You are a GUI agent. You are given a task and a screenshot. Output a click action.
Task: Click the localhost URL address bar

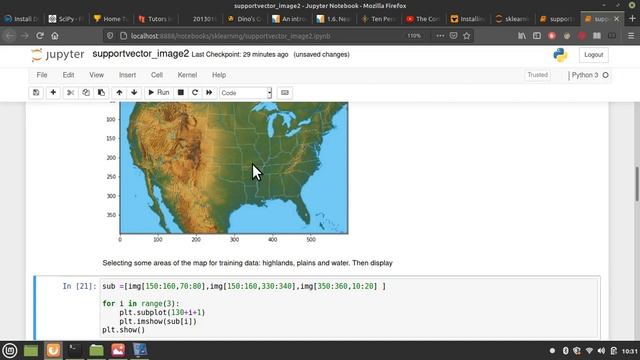click(x=231, y=36)
